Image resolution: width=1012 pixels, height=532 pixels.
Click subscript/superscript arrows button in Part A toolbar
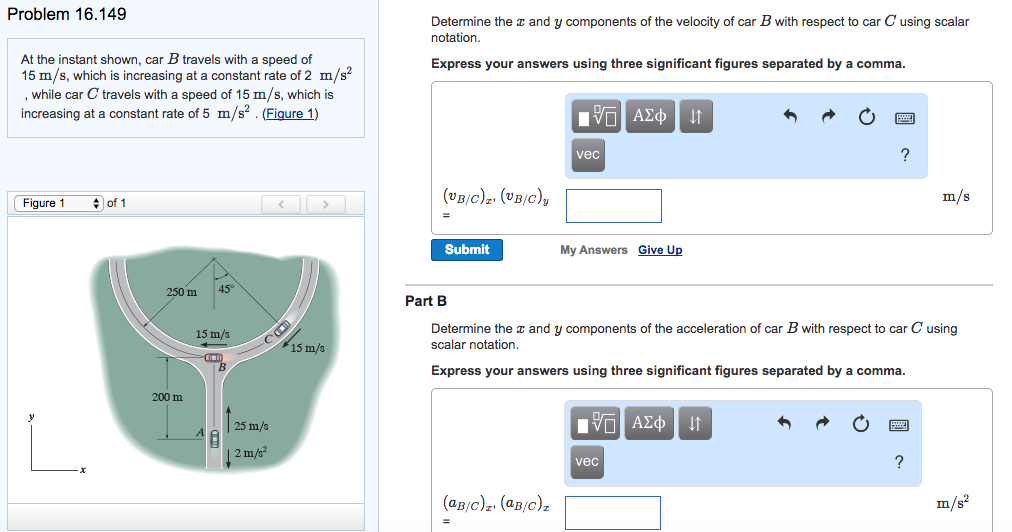[x=696, y=116]
